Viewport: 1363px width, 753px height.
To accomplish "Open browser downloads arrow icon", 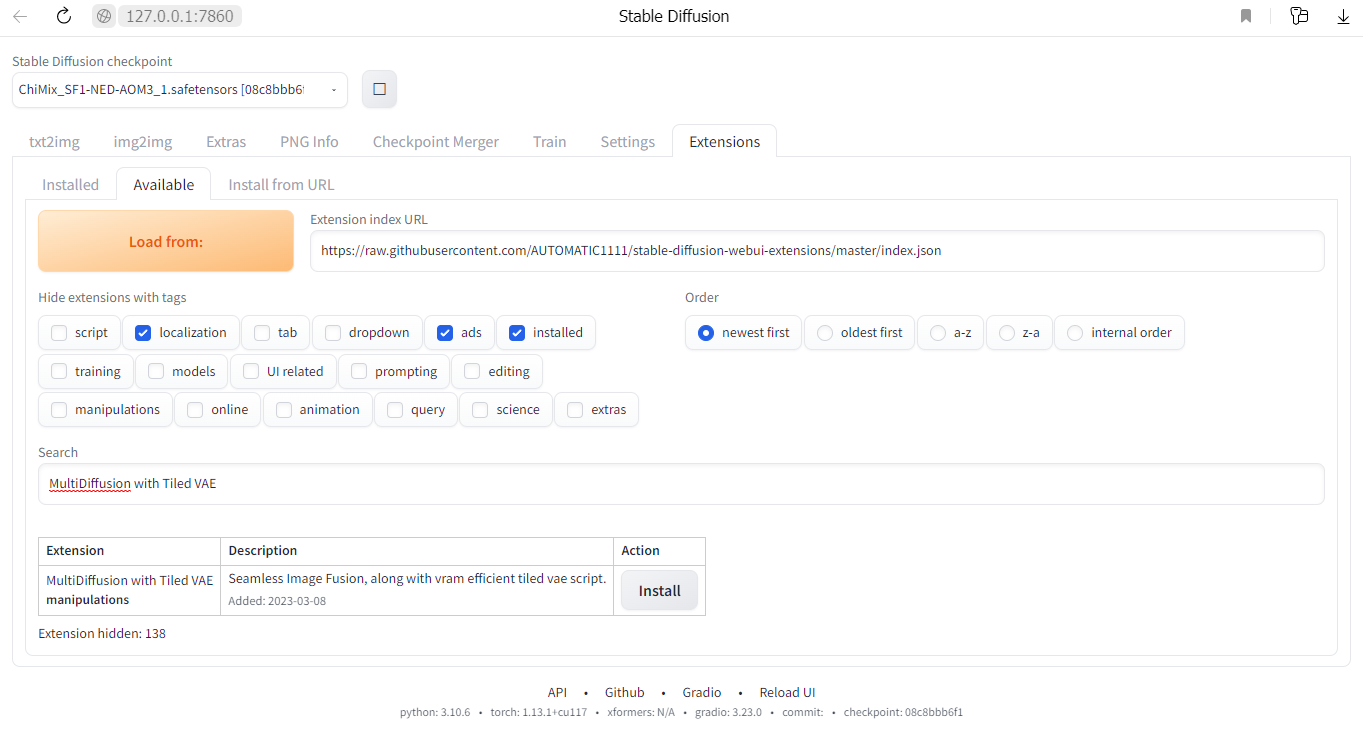I will click(1343, 16).
